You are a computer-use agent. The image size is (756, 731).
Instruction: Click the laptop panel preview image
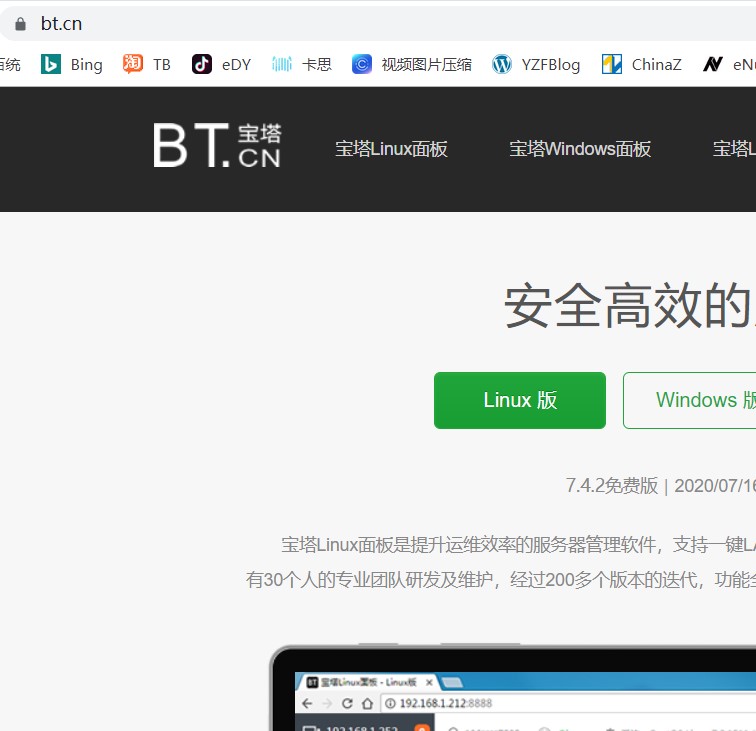520,690
